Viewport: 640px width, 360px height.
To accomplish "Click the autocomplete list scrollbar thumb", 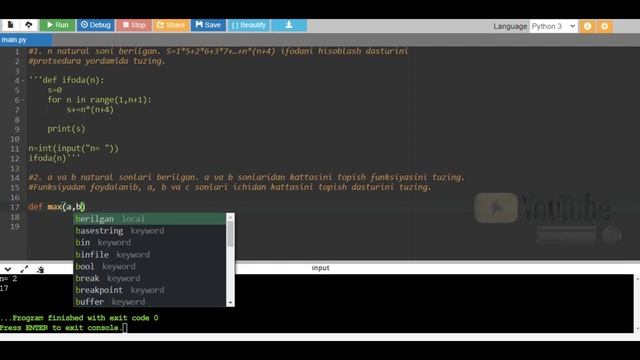I will tap(230, 234).
